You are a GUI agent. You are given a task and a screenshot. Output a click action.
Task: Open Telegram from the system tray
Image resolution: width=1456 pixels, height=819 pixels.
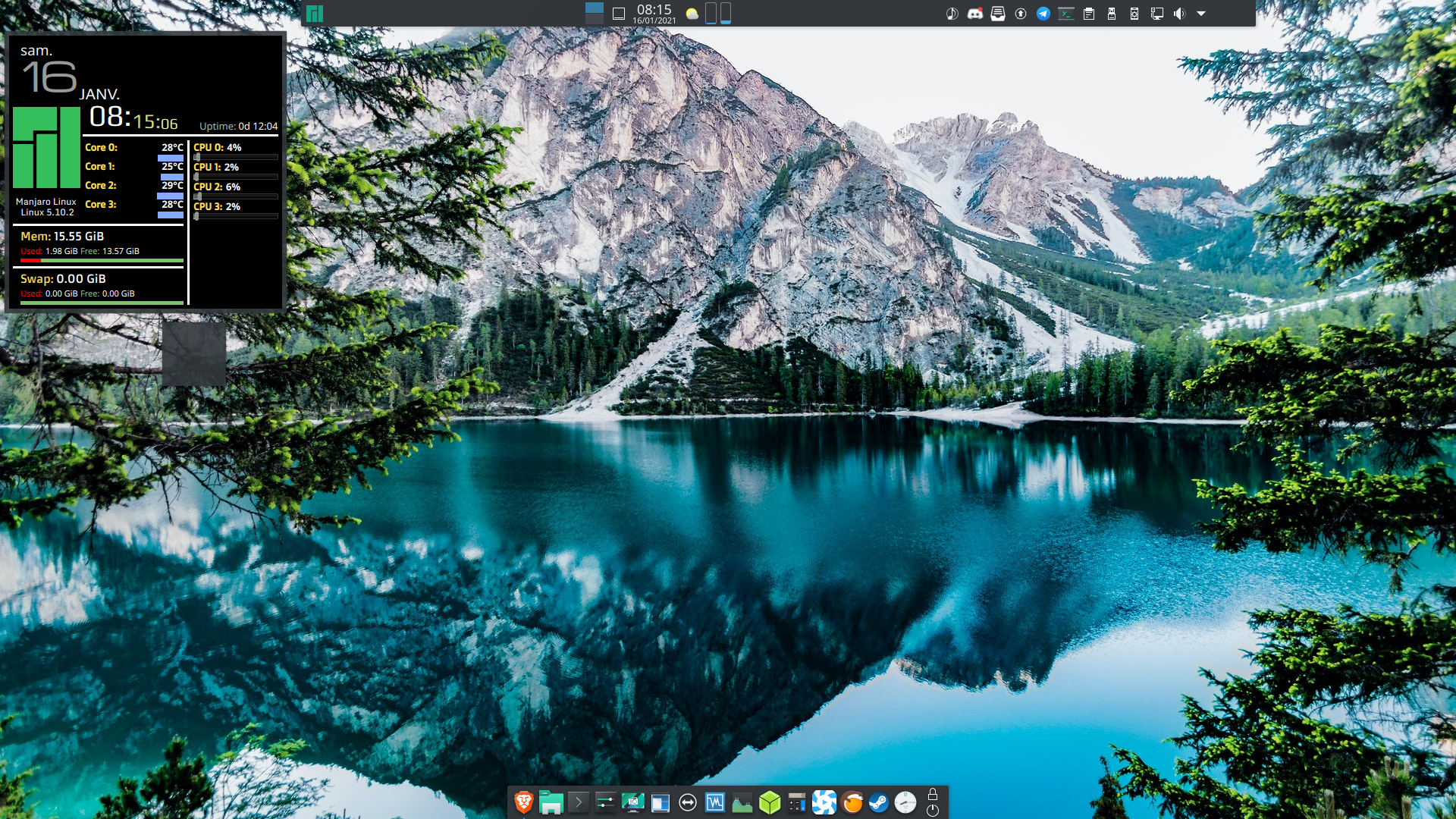coord(1043,14)
